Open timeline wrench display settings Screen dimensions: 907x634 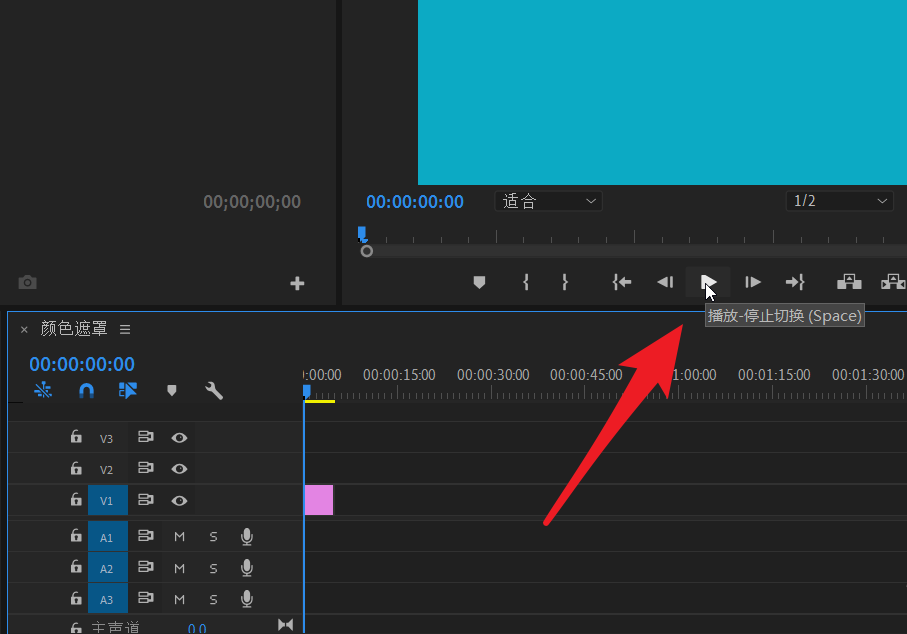click(x=214, y=390)
